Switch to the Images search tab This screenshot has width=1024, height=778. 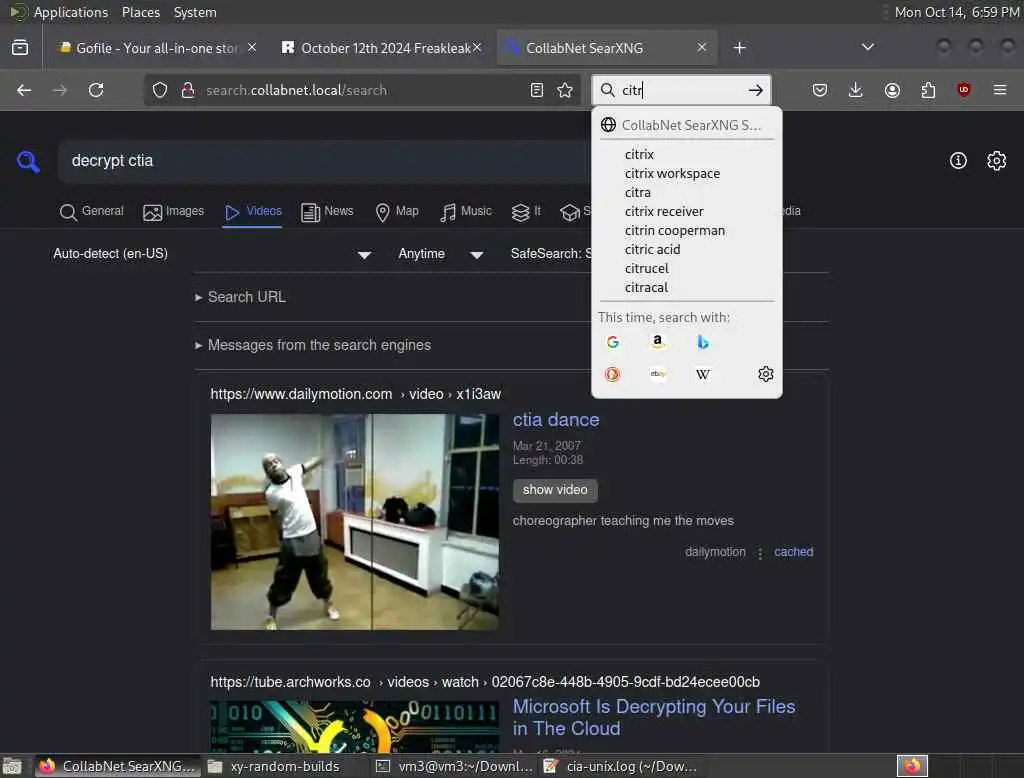pos(174,212)
